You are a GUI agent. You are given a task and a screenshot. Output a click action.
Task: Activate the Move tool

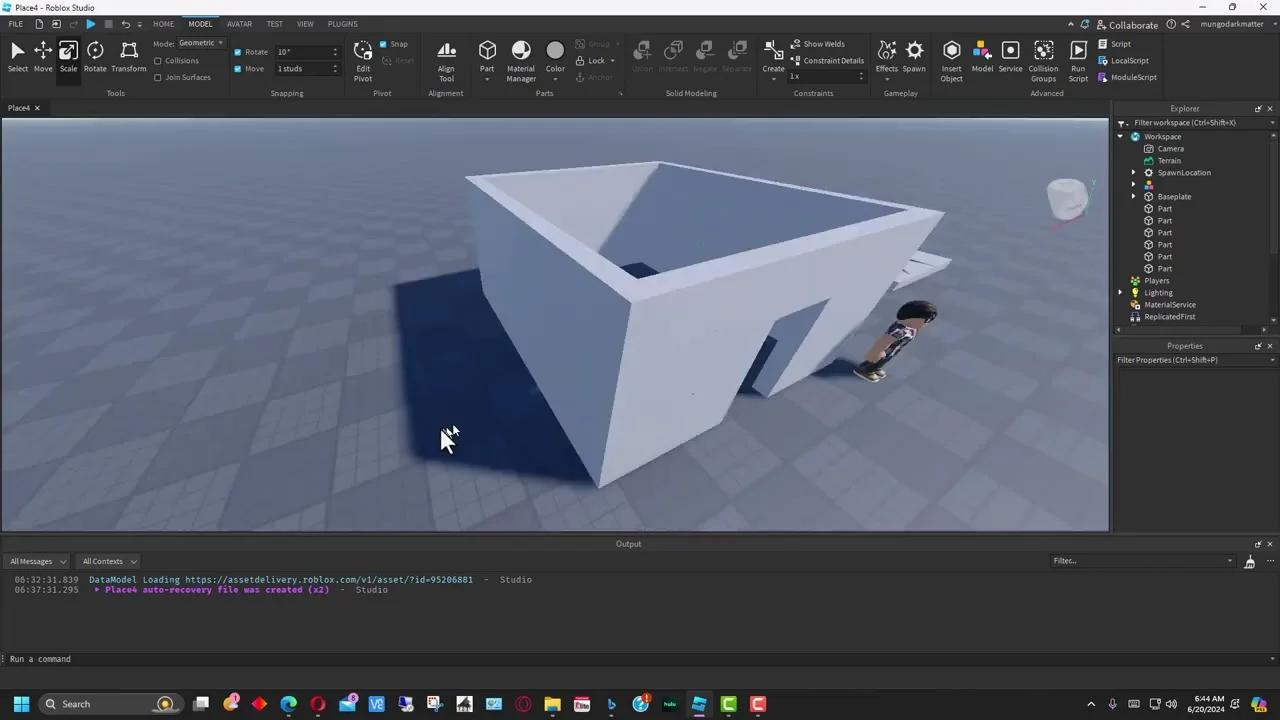[x=43, y=57]
